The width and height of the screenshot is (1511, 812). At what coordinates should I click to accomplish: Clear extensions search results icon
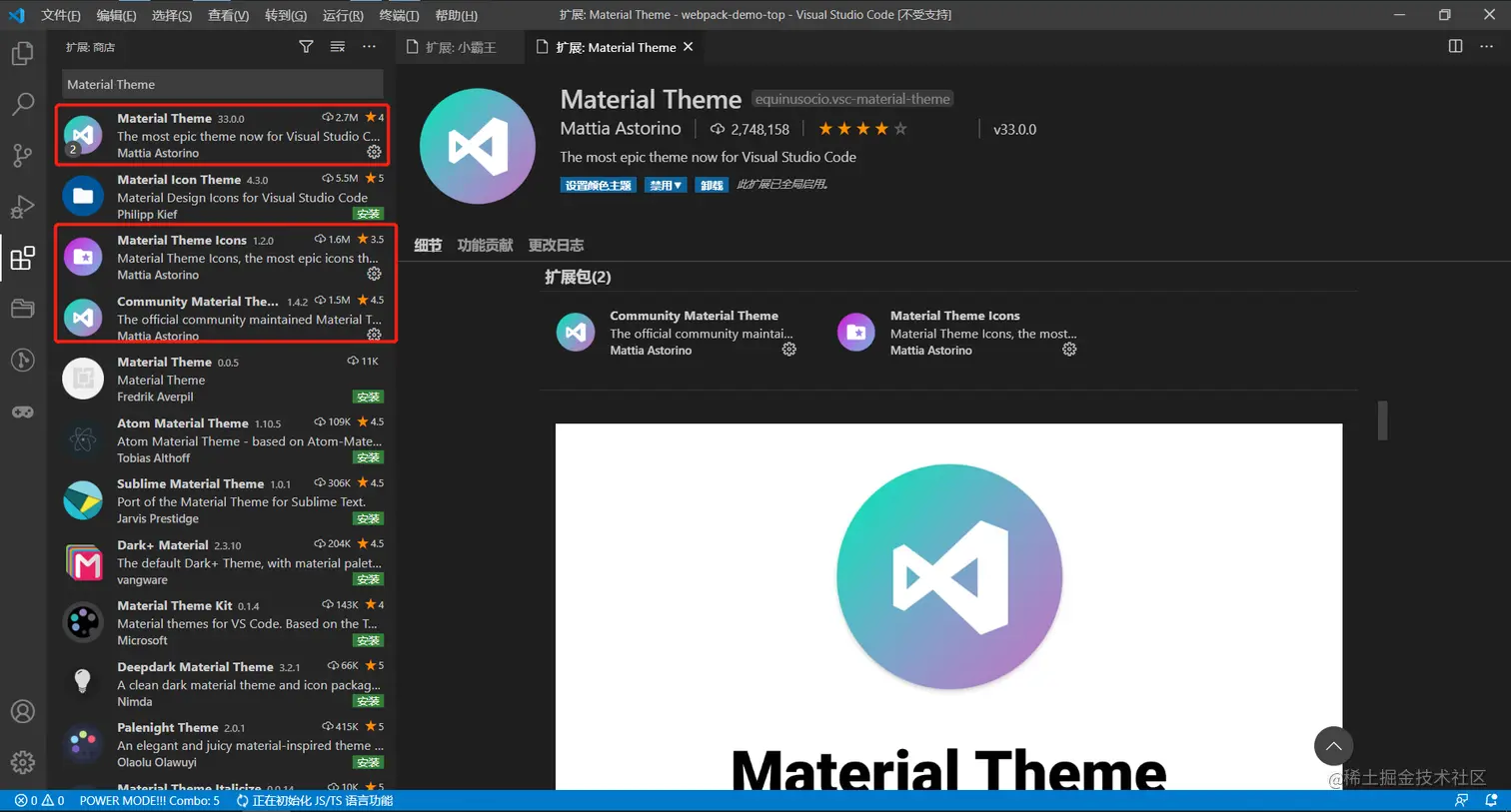(338, 47)
